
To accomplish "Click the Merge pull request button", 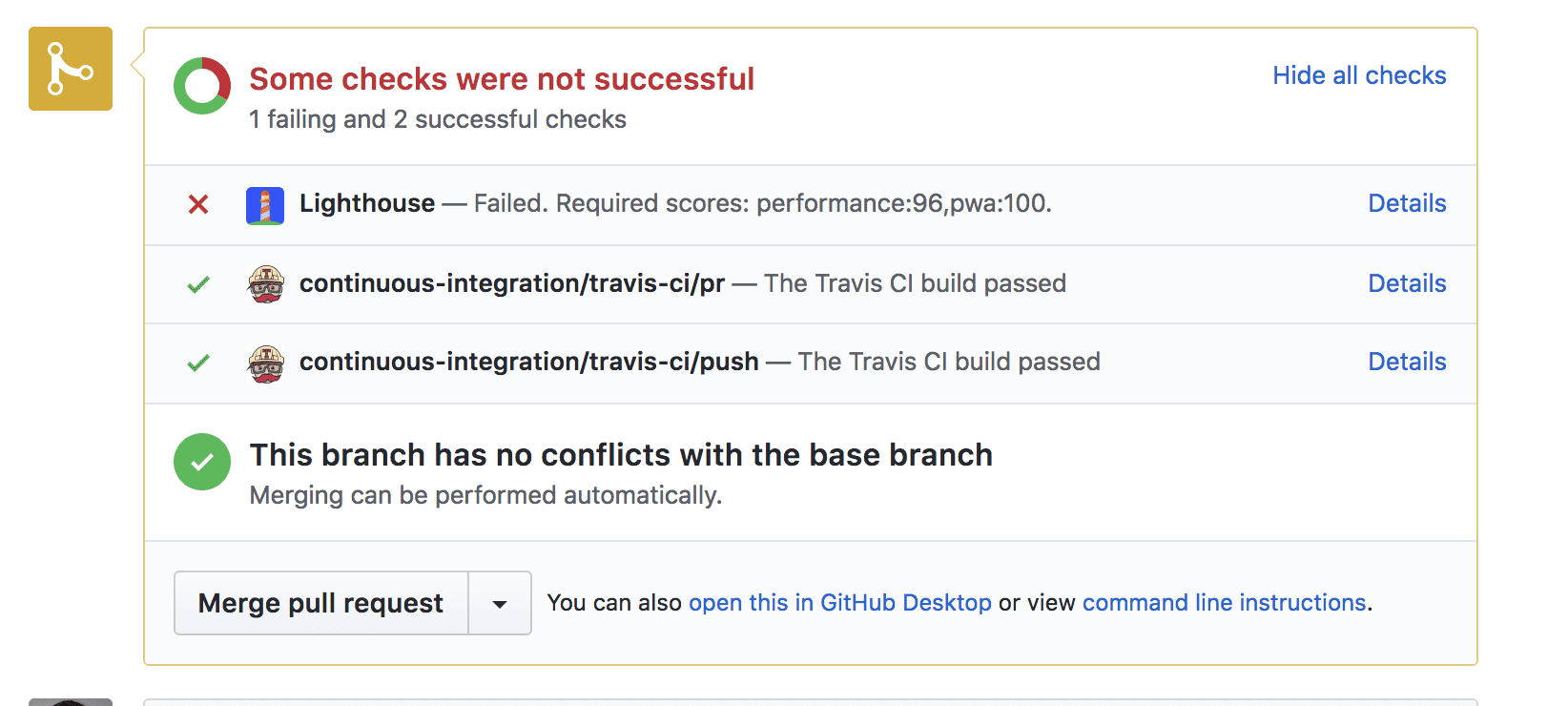I will (x=320, y=602).
